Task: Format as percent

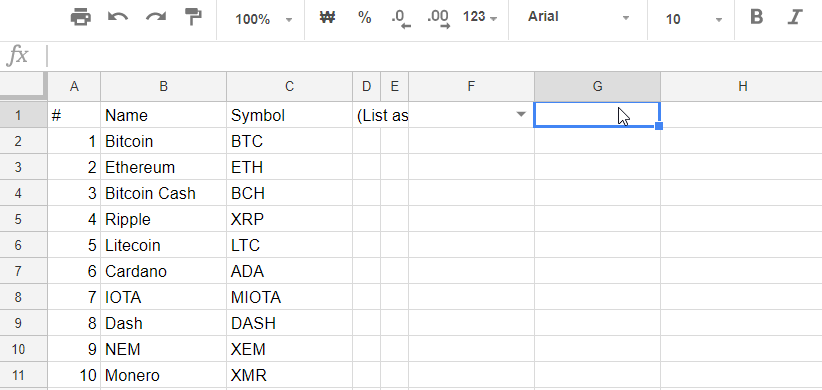Action: point(364,18)
